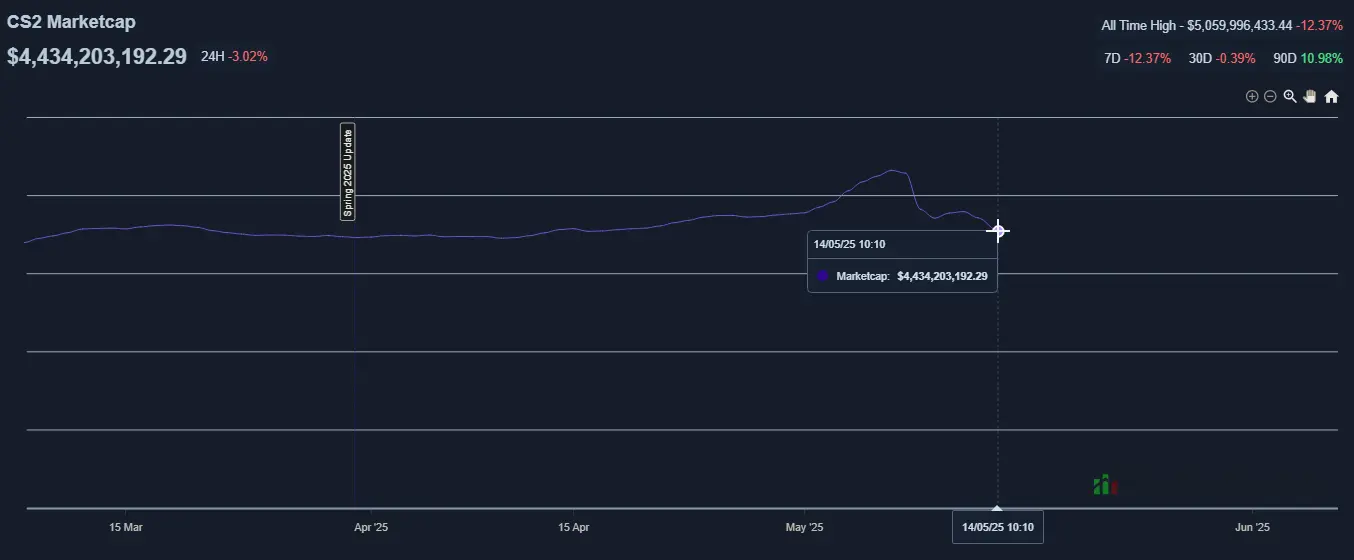This screenshot has width=1354, height=560.
Task: Click the May '25 x-axis label
Action: pyautogui.click(x=804, y=526)
